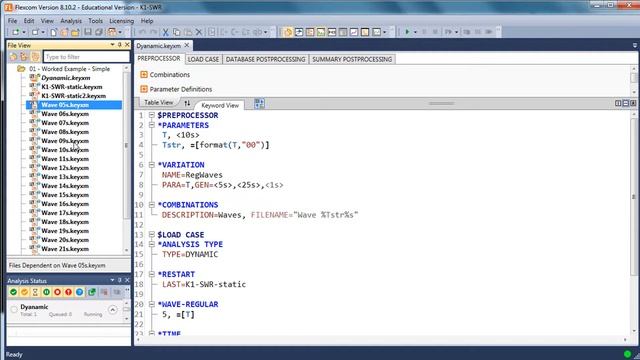Open the Analysis Status panel dropdown arrow
The image size is (640, 360).
(x=112, y=280)
